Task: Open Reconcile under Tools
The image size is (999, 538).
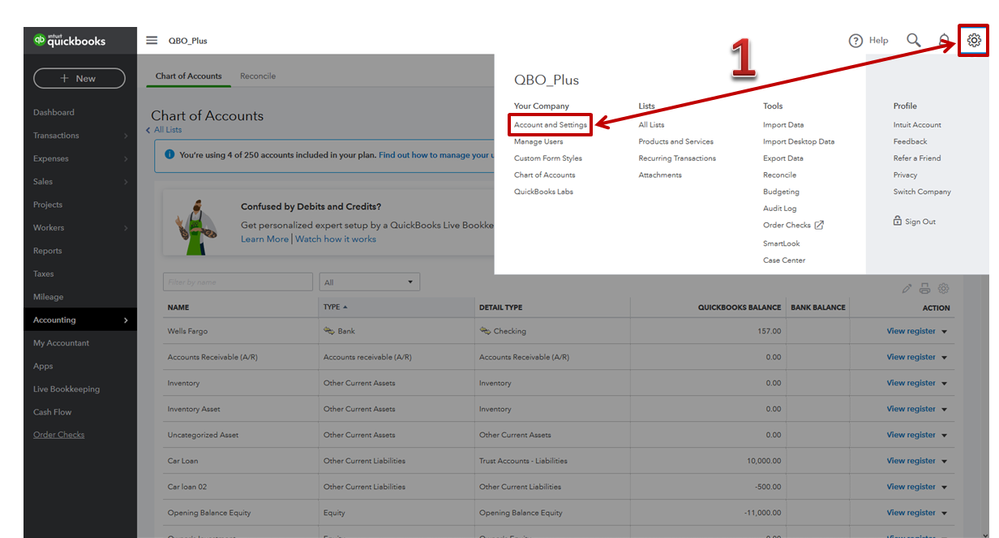Action: pos(779,175)
